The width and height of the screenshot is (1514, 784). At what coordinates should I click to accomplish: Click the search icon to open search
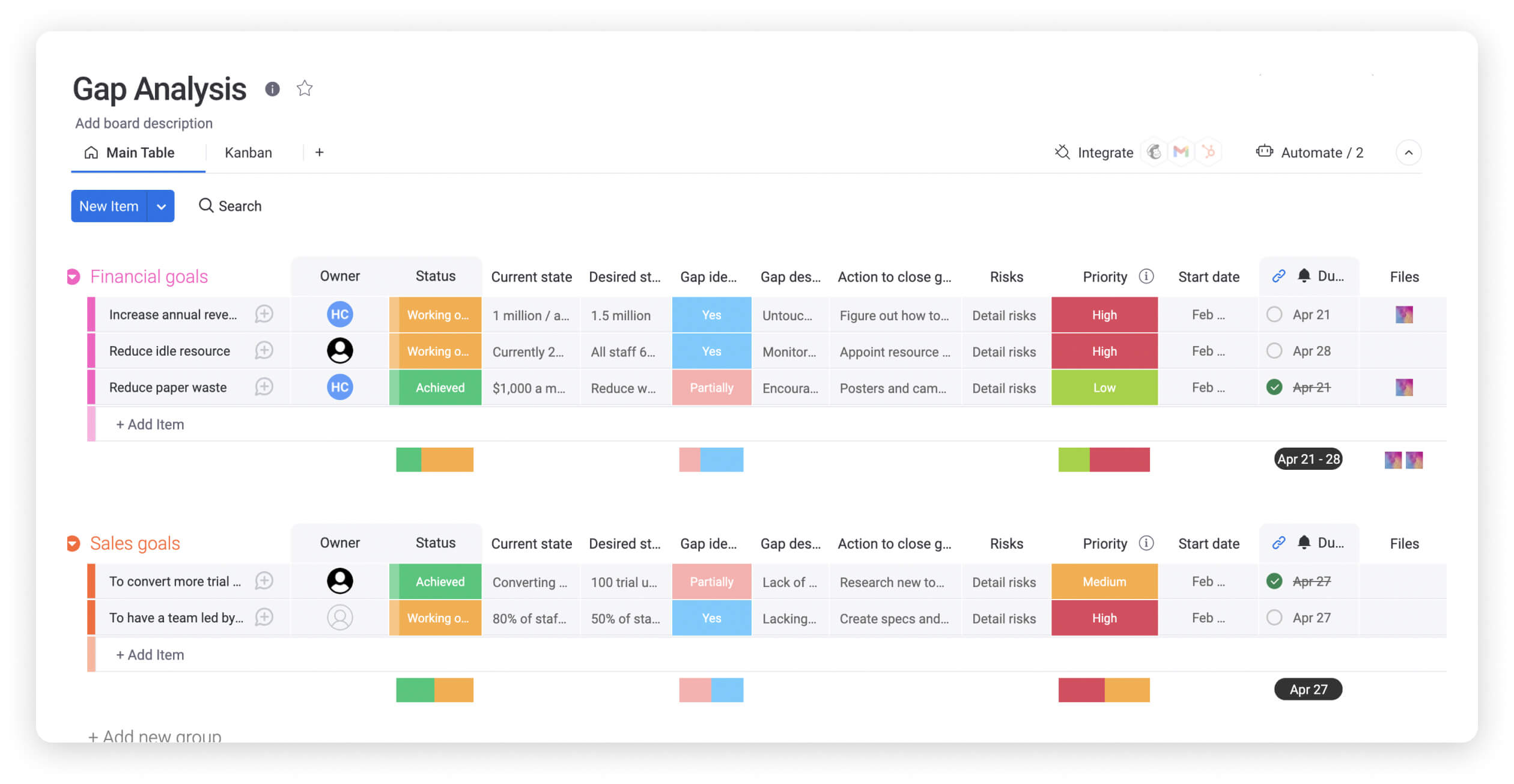[205, 205]
